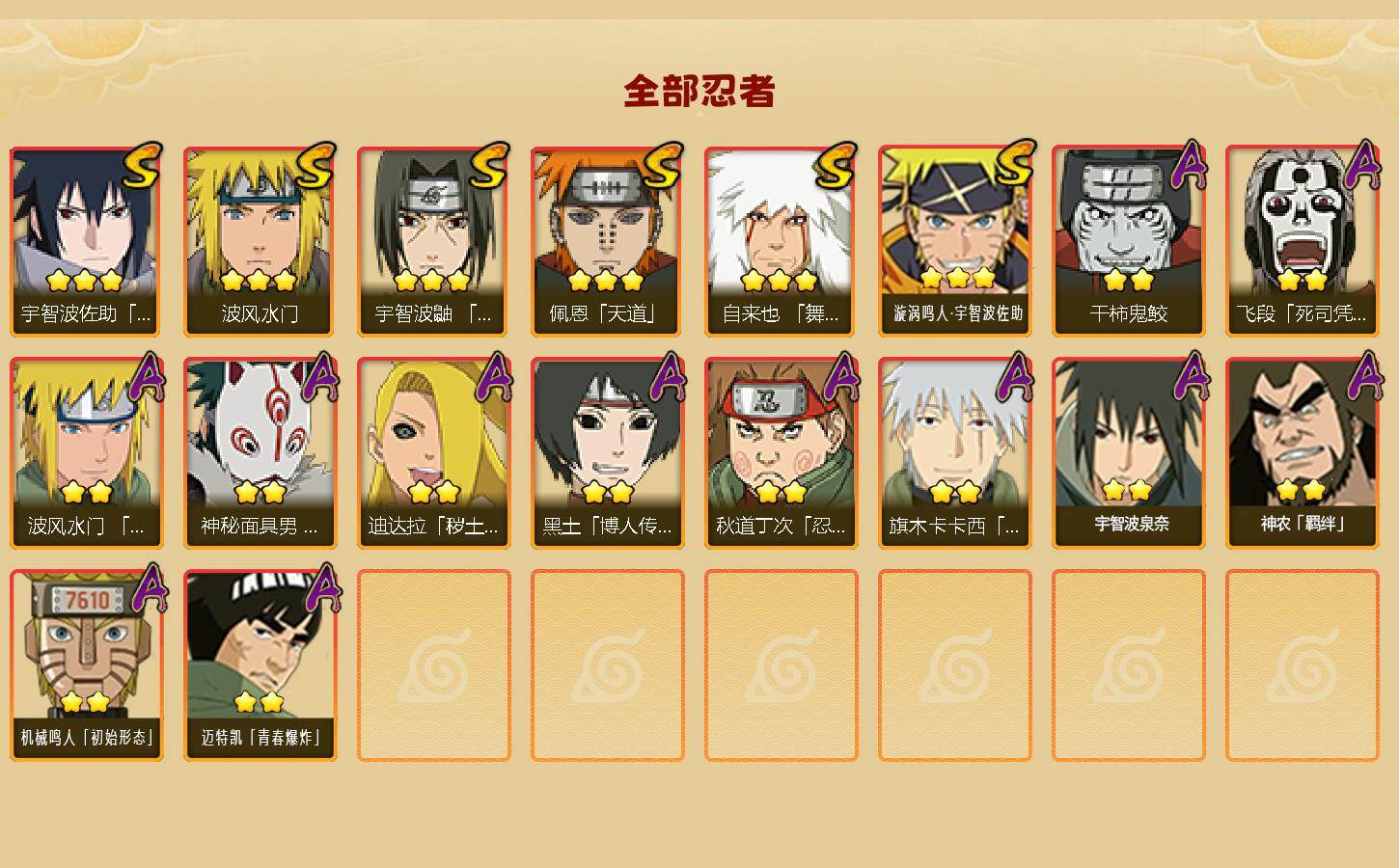
Task: Click the A rank badge on 迪达拉 card
Action: [x=494, y=377]
